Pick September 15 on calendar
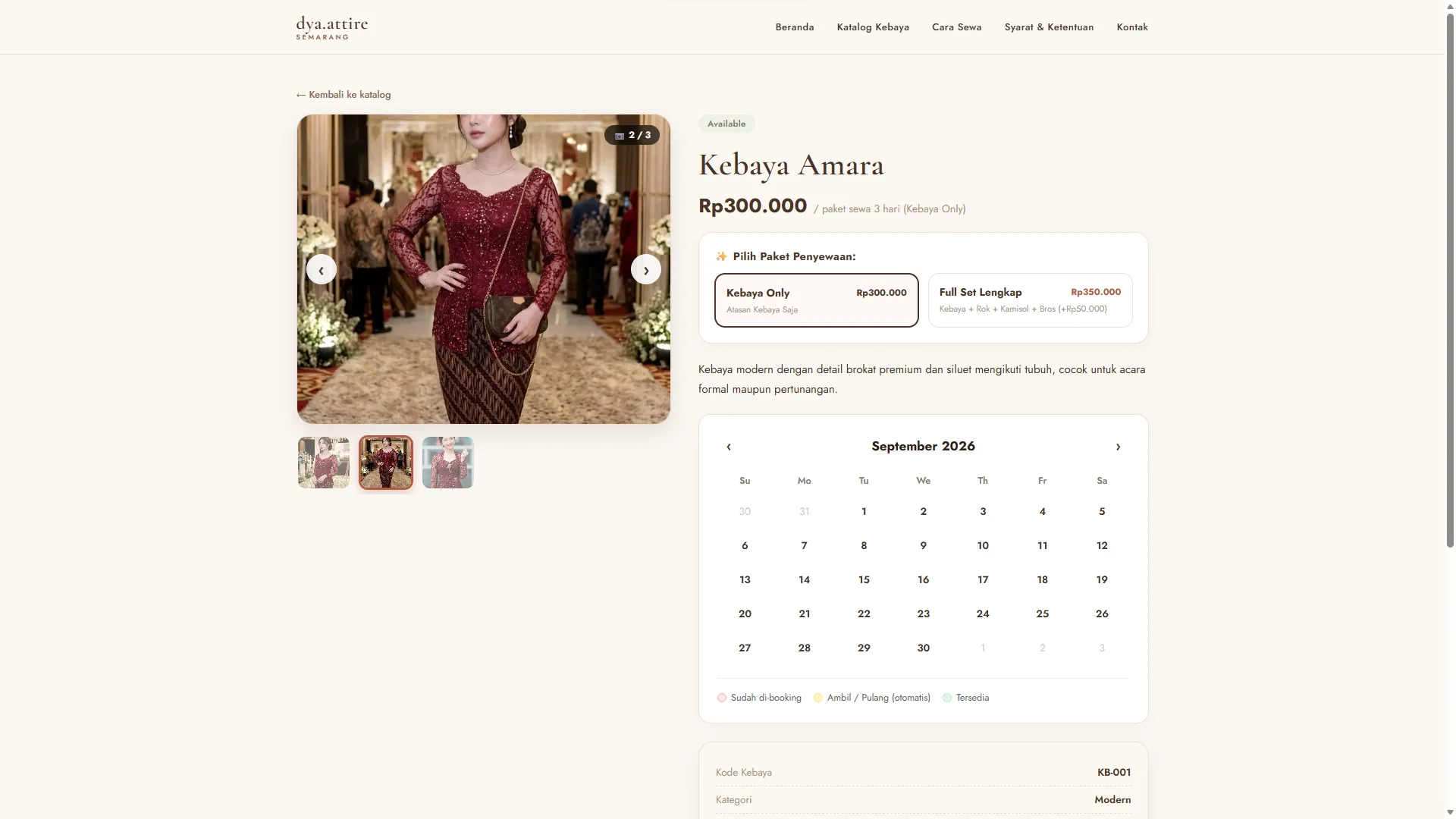Screen dimensions: 1456x819 coord(864,580)
